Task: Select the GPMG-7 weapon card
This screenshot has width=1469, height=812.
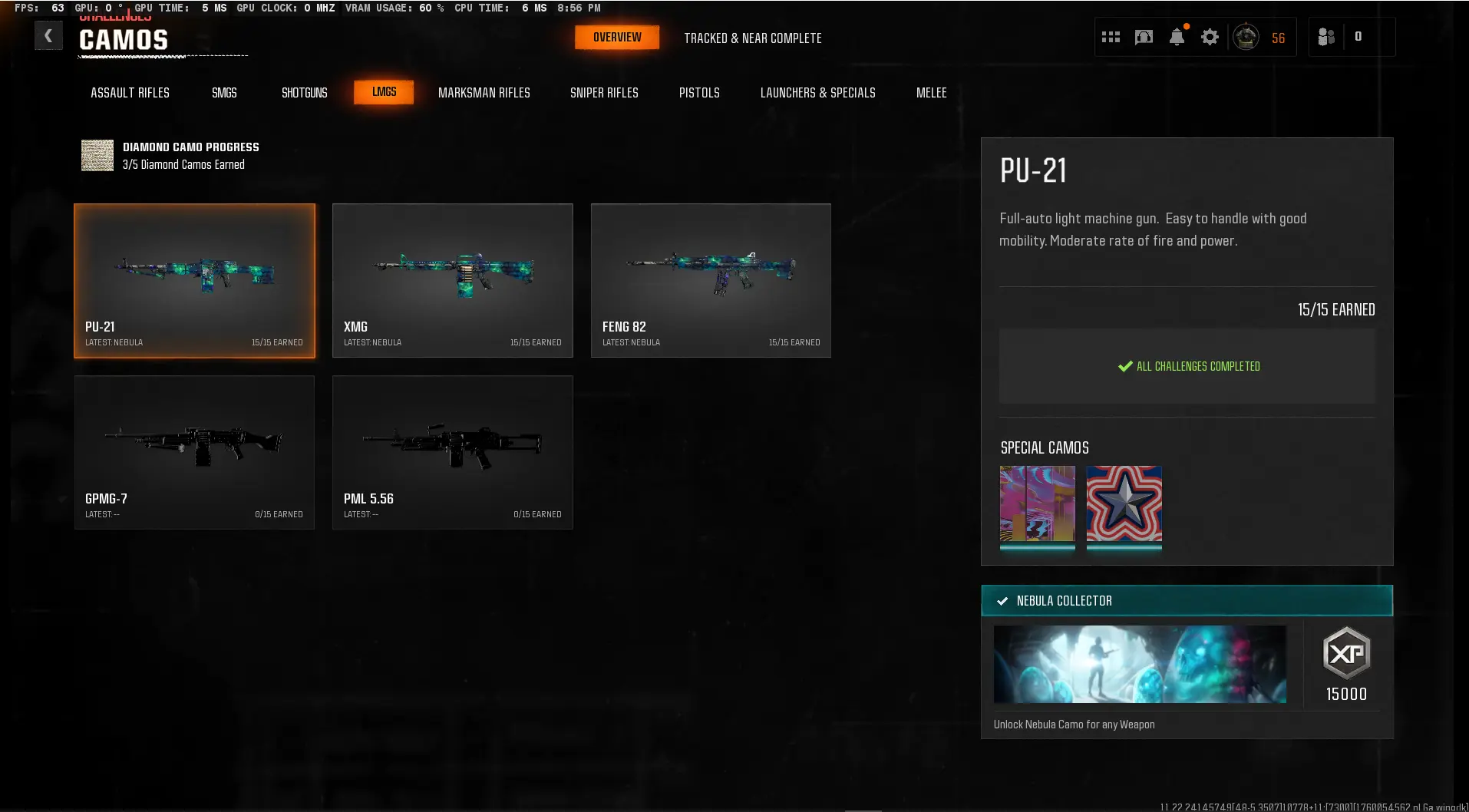Action: (194, 452)
